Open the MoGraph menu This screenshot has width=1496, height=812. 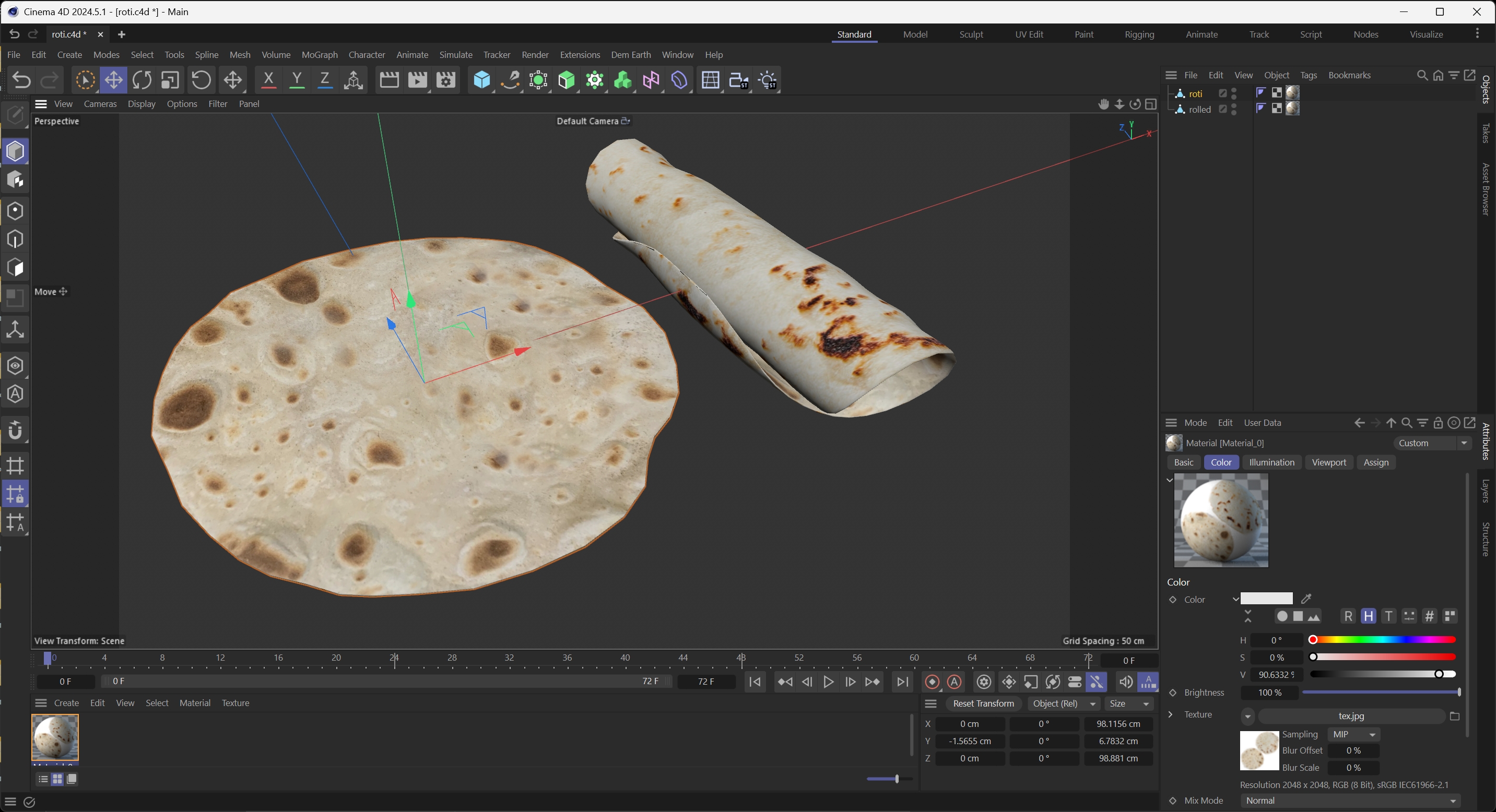click(x=320, y=55)
